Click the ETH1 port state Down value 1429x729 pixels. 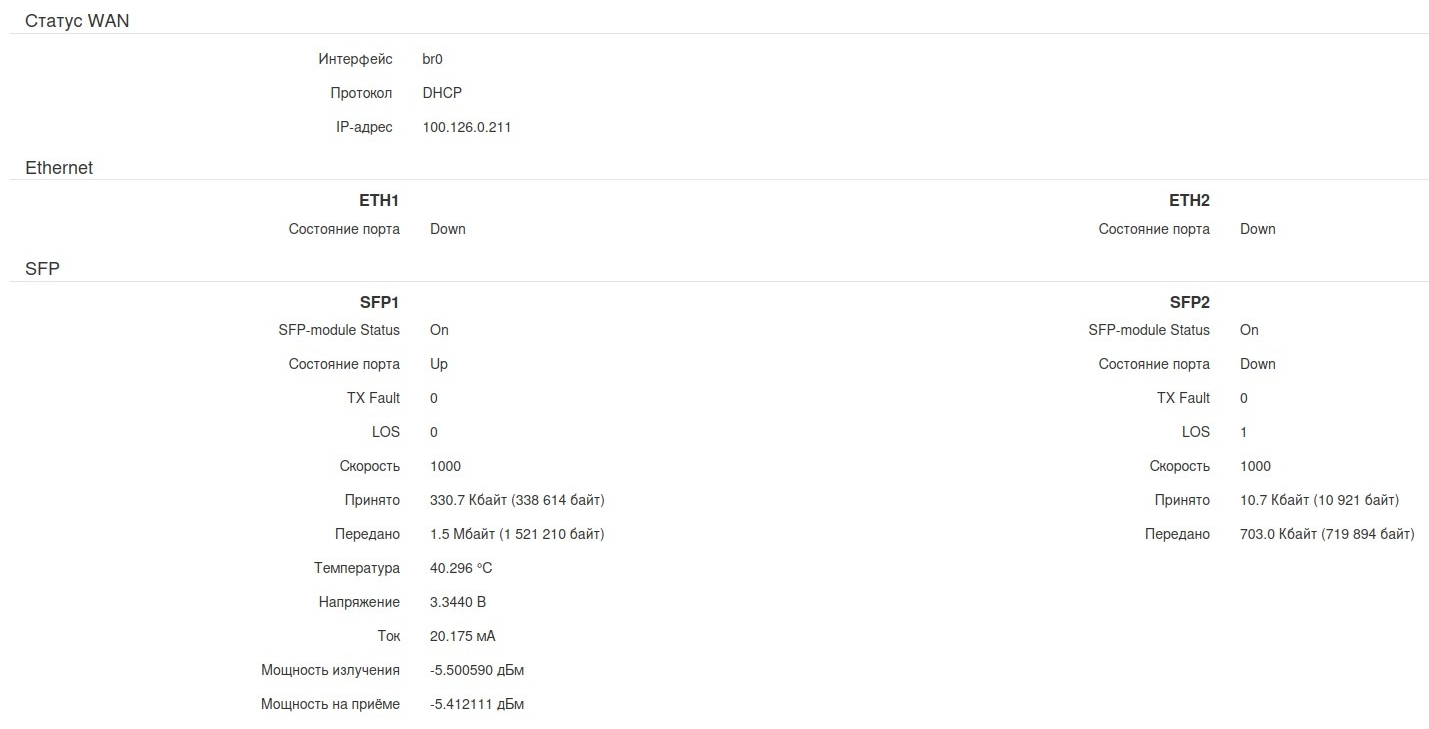click(448, 229)
